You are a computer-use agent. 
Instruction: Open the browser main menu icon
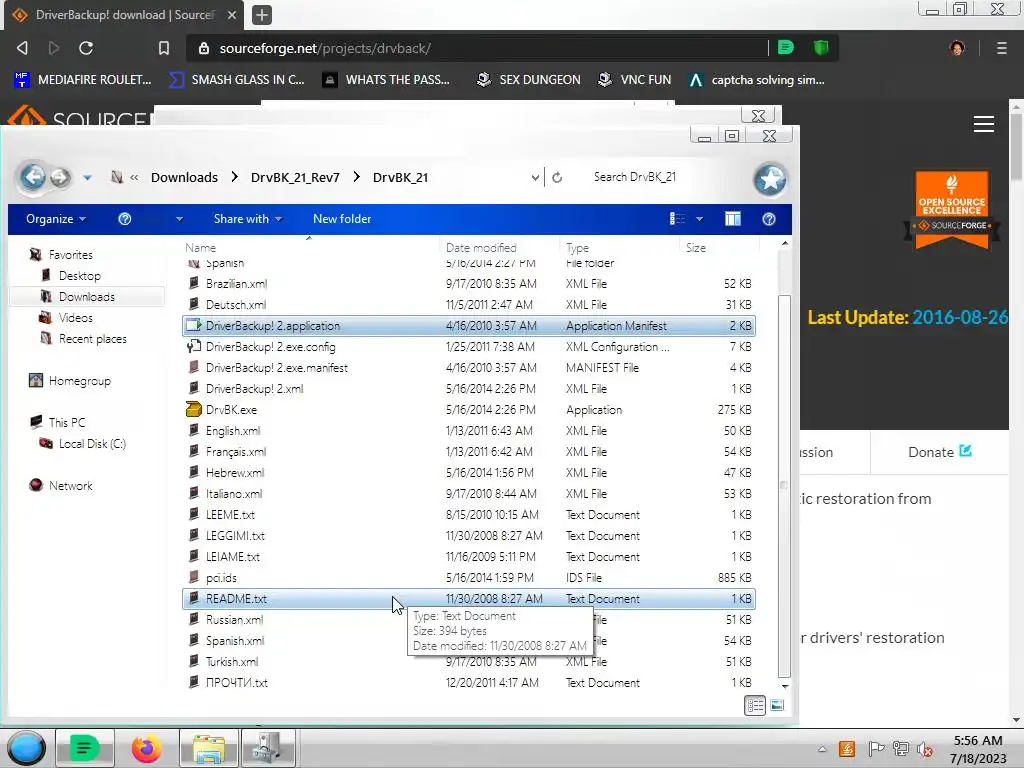click(1001, 48)
